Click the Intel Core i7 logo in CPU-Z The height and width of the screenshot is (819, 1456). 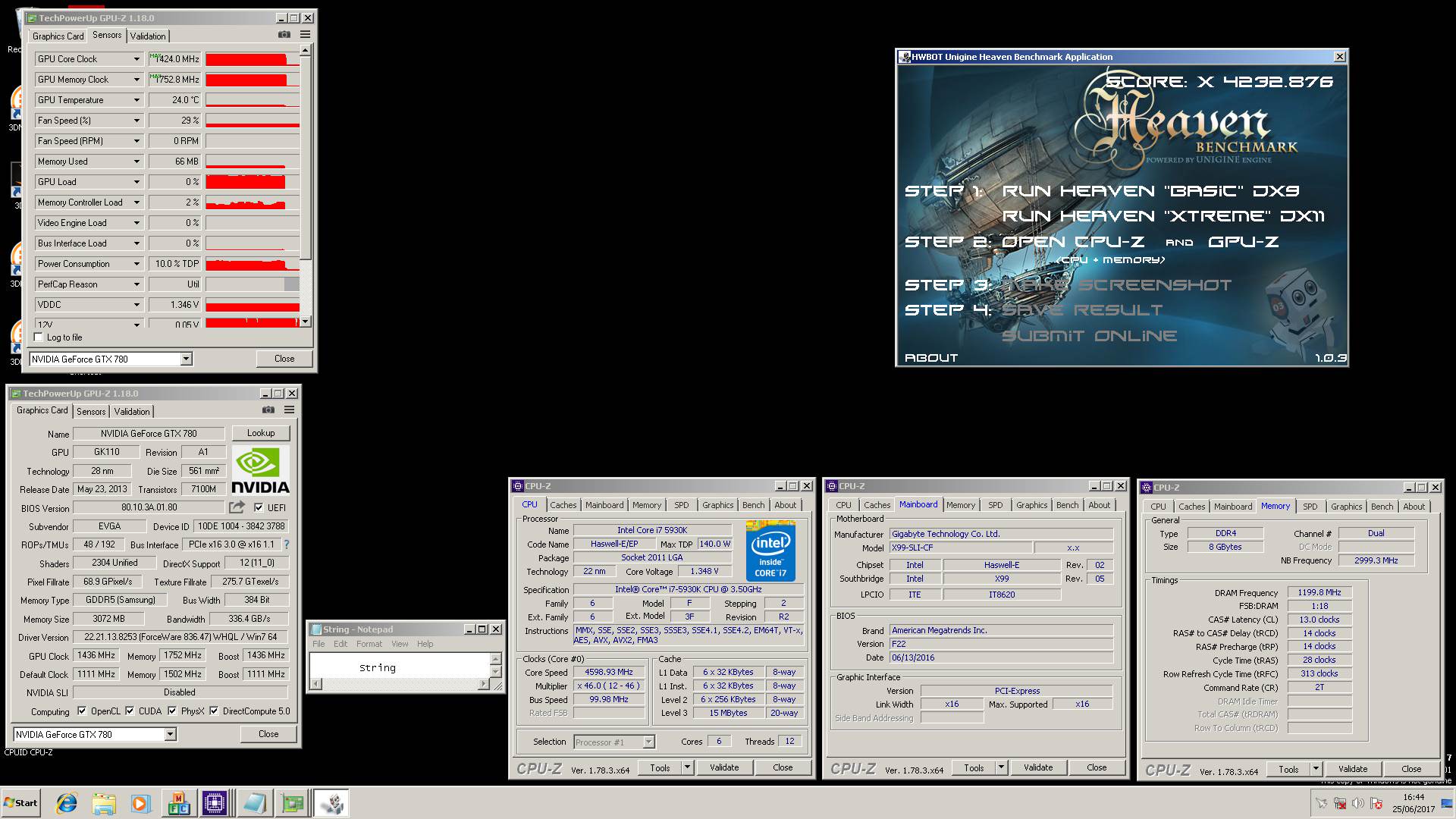(x=770, y=551)
